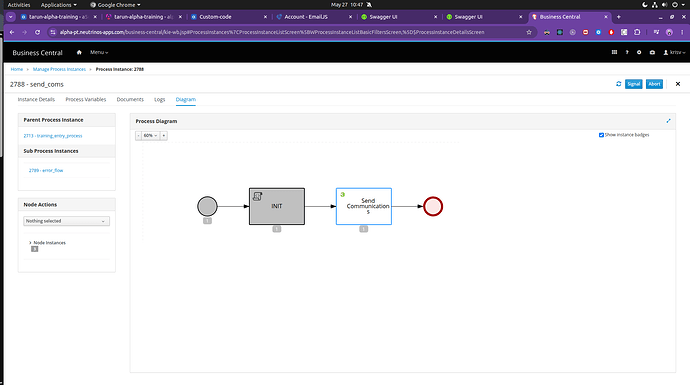Open the Chrome tab search dropdown
This screenshot has height=385, width=690.
point(11,17)
